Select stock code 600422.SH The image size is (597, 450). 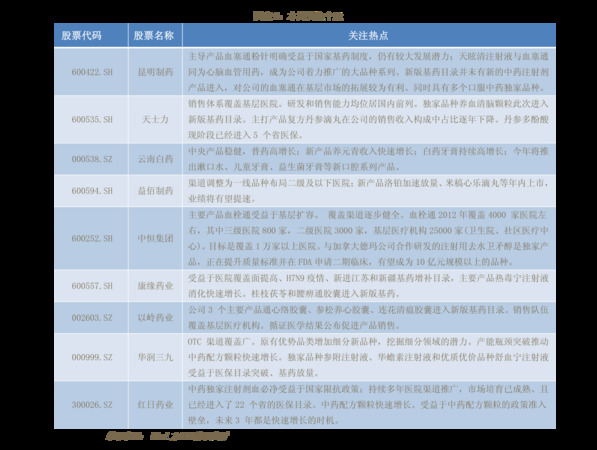(x=92, y=72)
